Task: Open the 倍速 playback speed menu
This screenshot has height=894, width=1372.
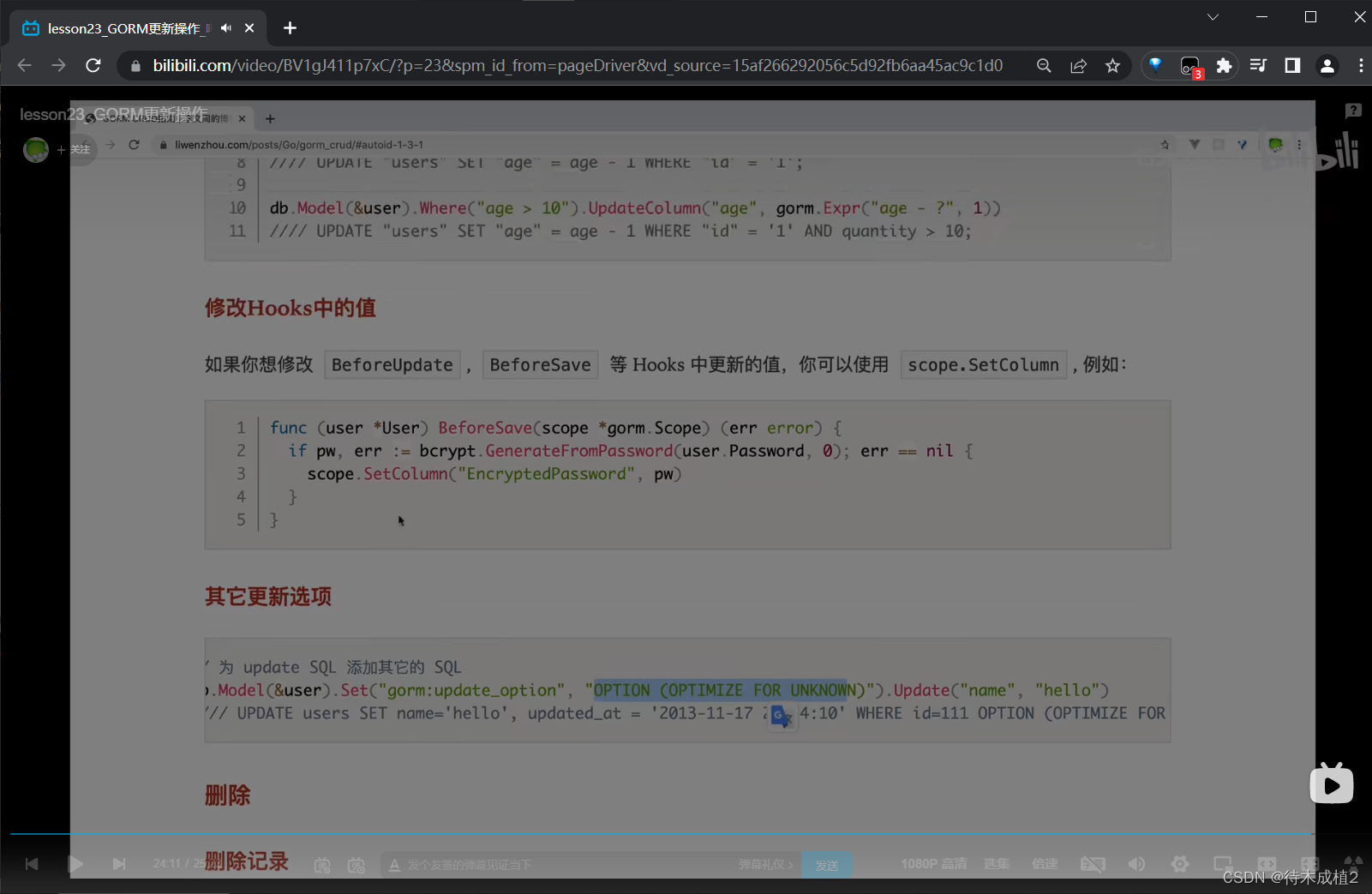Action: point(1045,864)
